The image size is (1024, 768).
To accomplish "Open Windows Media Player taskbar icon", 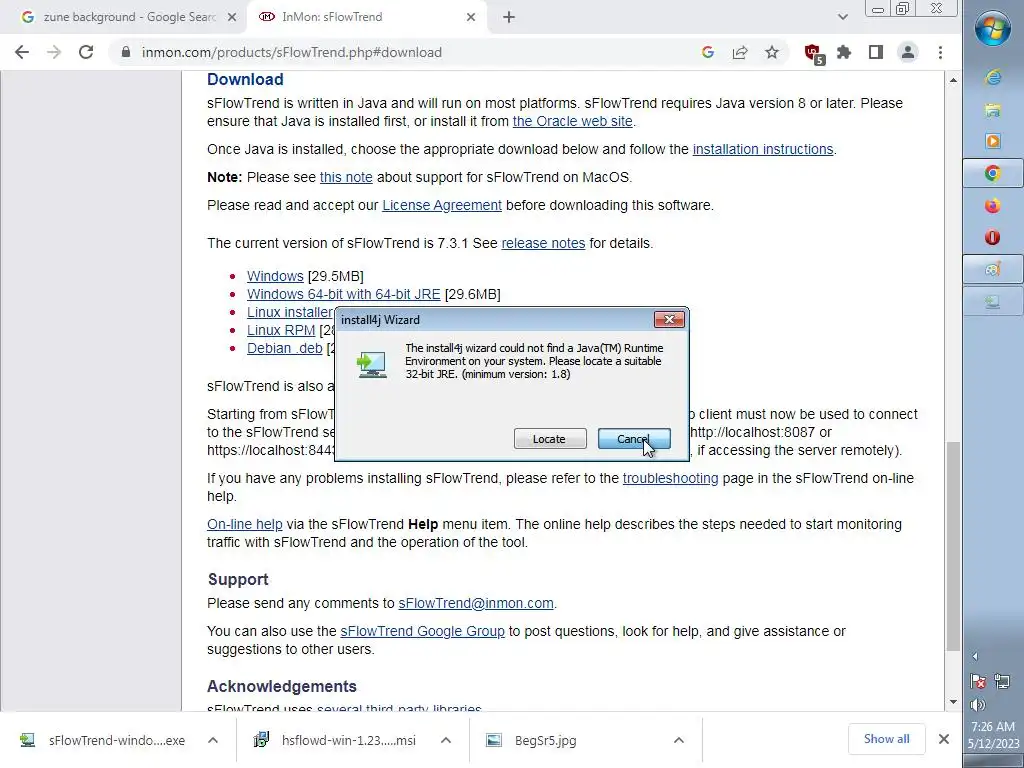I will point(993,141).
